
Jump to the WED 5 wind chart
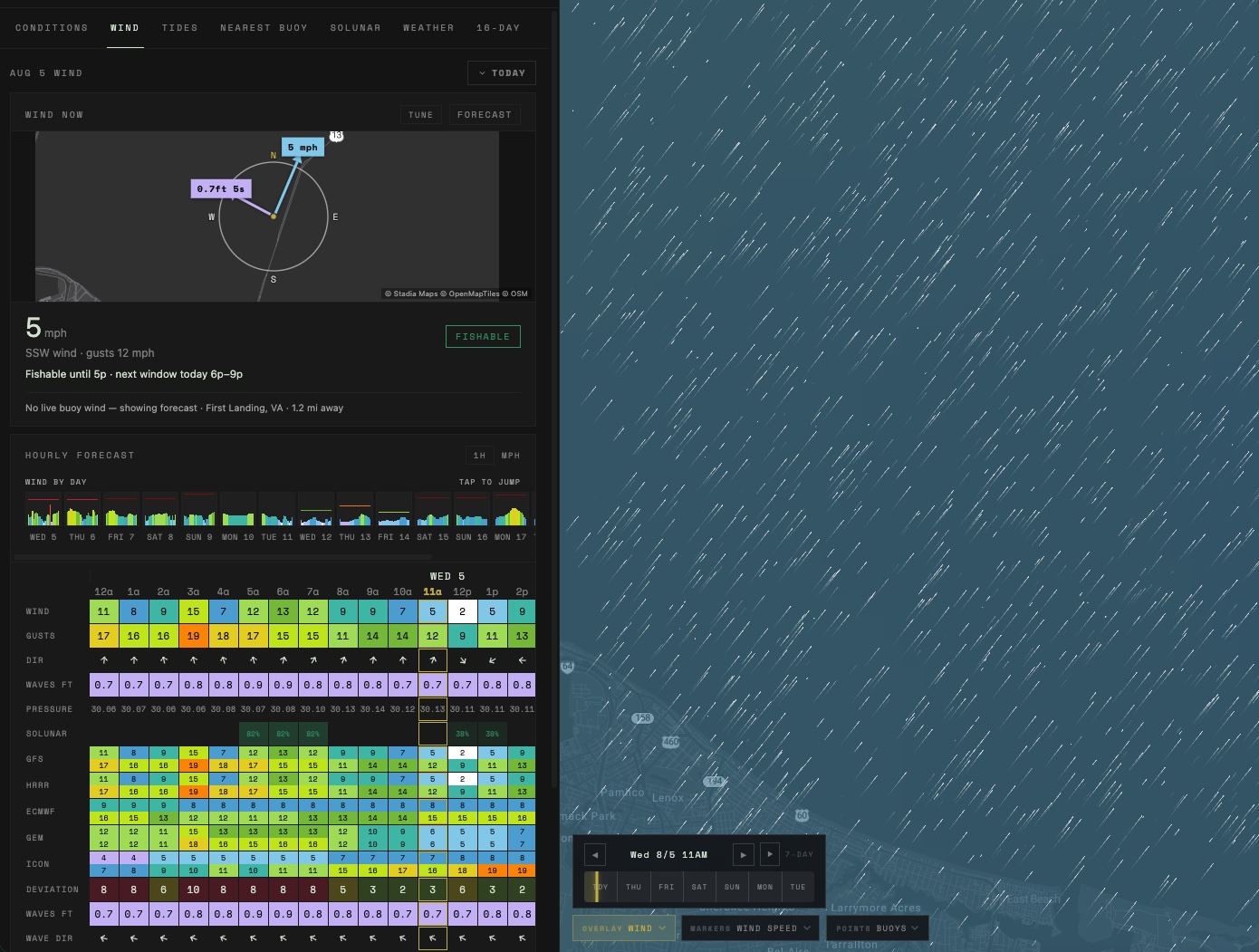43,517
